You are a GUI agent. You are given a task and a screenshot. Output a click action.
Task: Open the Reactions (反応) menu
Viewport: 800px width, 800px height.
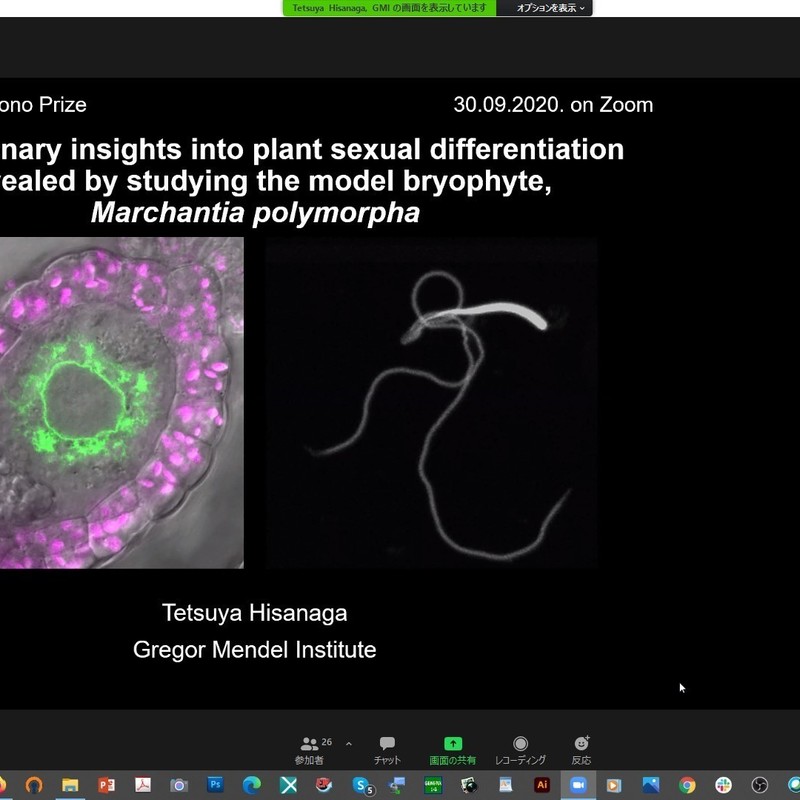[581, 749]
